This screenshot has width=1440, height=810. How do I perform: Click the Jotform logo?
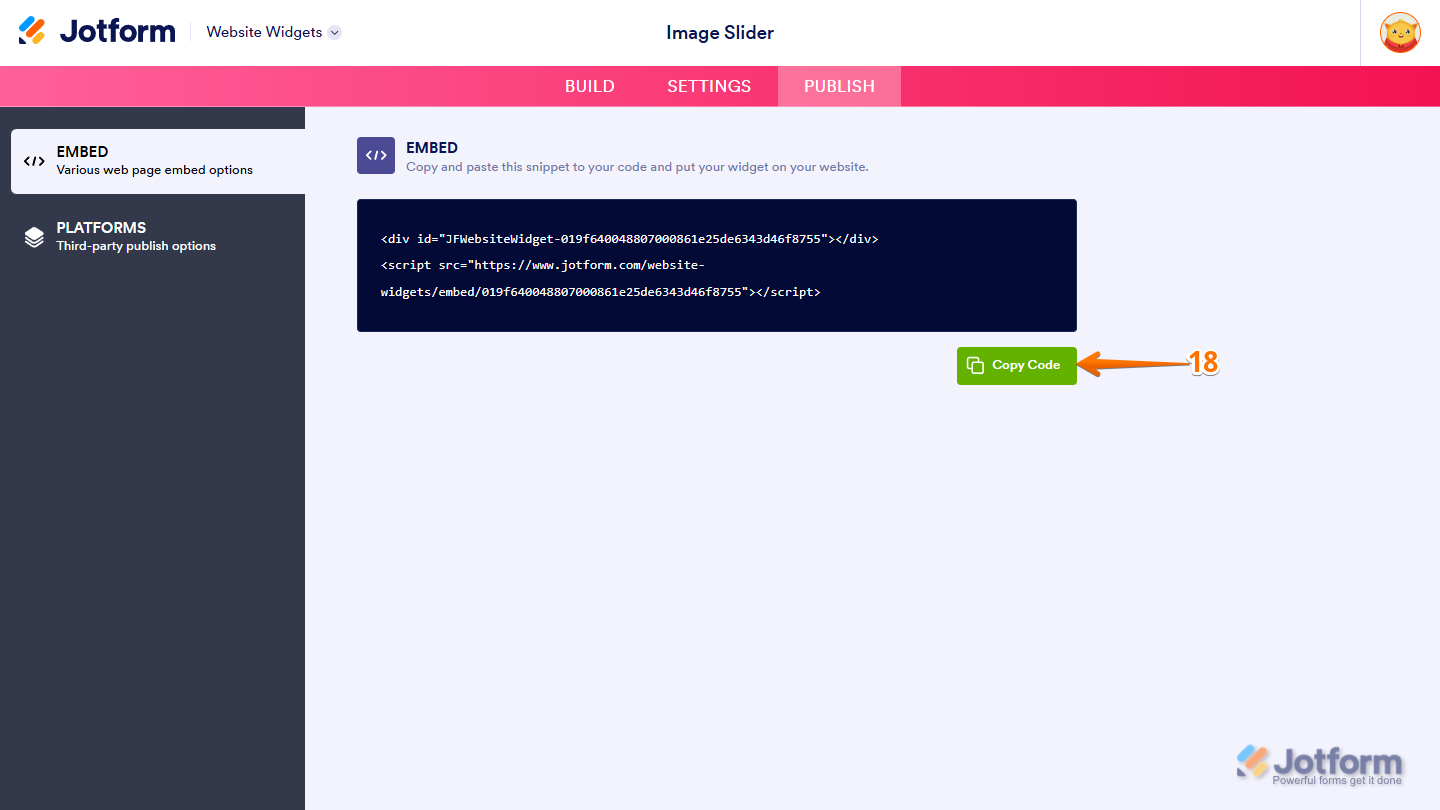click(x=97, y=32)
